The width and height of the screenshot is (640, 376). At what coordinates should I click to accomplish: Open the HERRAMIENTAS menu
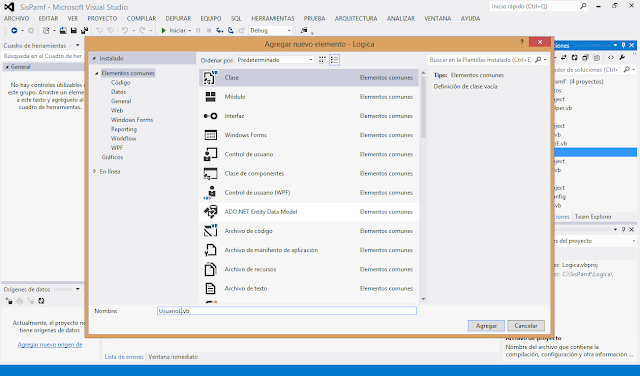pos(273,18)
